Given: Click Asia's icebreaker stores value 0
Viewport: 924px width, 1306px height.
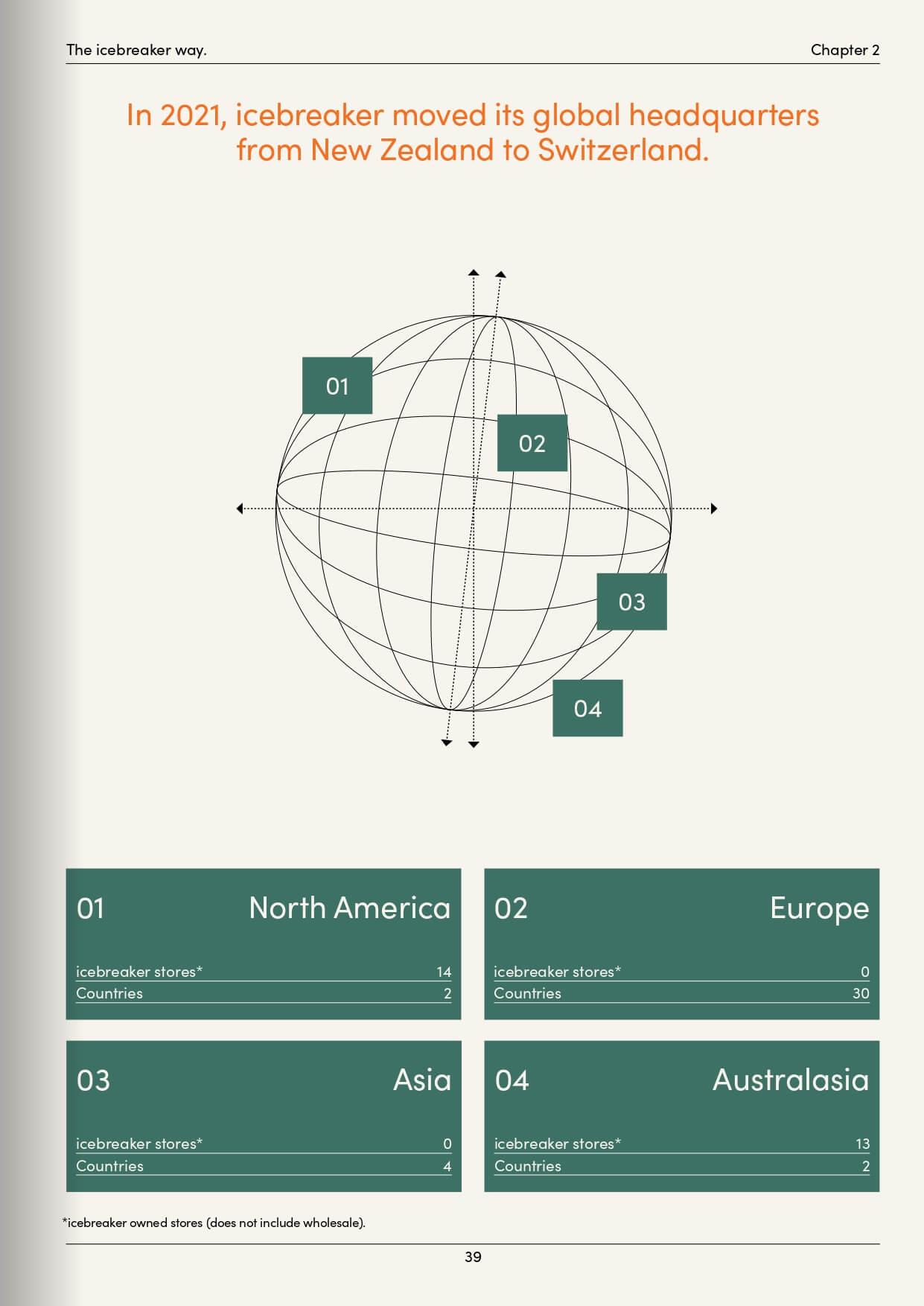Looking at the screenshot, I should tap(447, 1144).
